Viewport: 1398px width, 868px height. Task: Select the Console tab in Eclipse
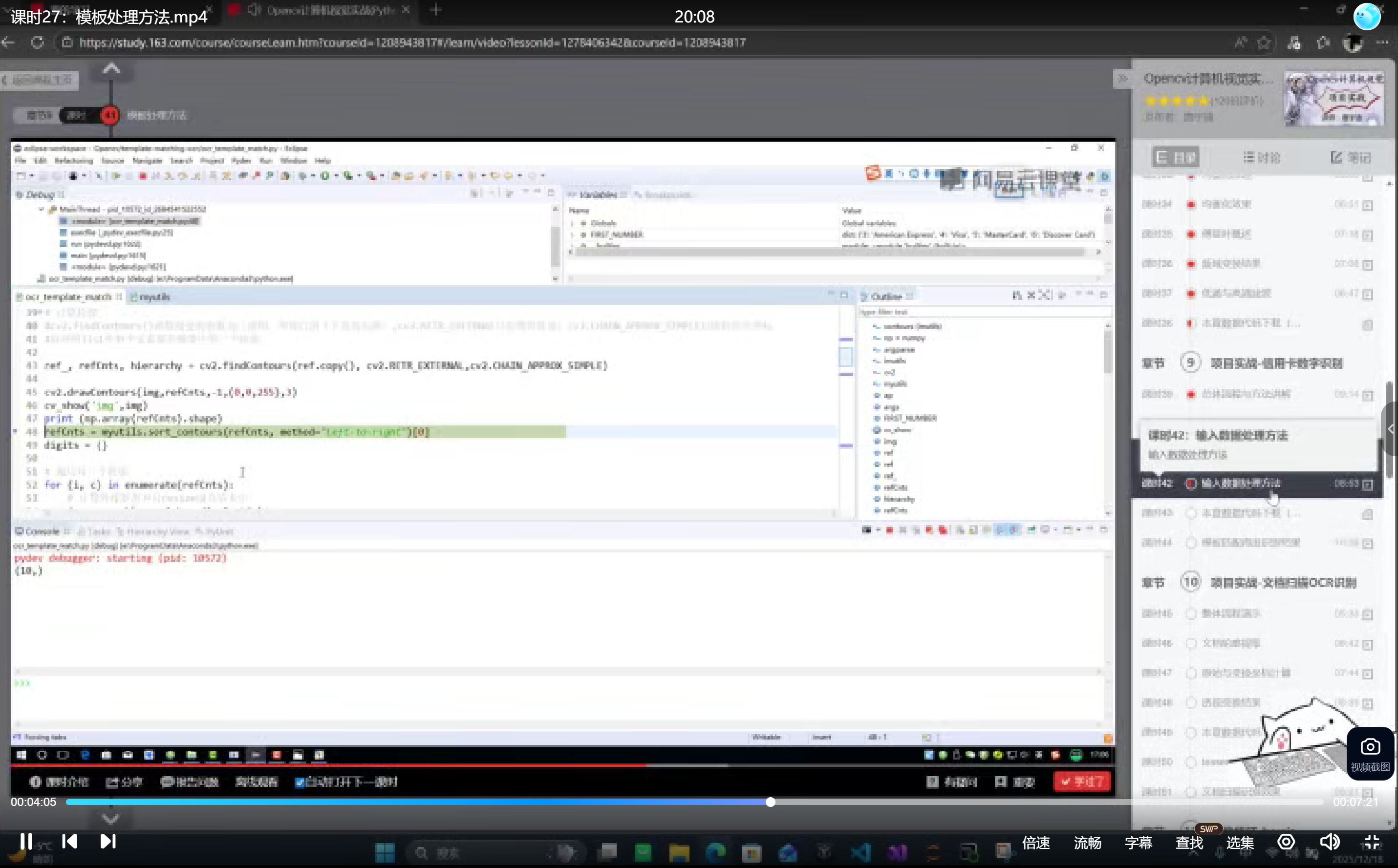(42, 531)
